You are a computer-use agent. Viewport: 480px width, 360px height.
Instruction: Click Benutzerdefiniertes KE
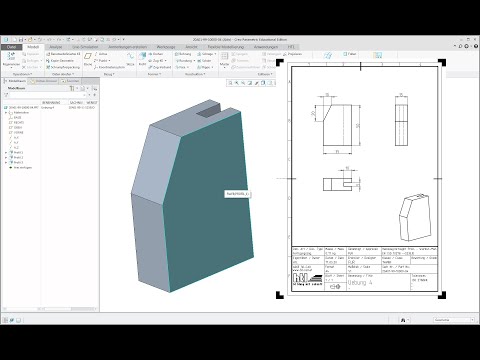point(63,54)
